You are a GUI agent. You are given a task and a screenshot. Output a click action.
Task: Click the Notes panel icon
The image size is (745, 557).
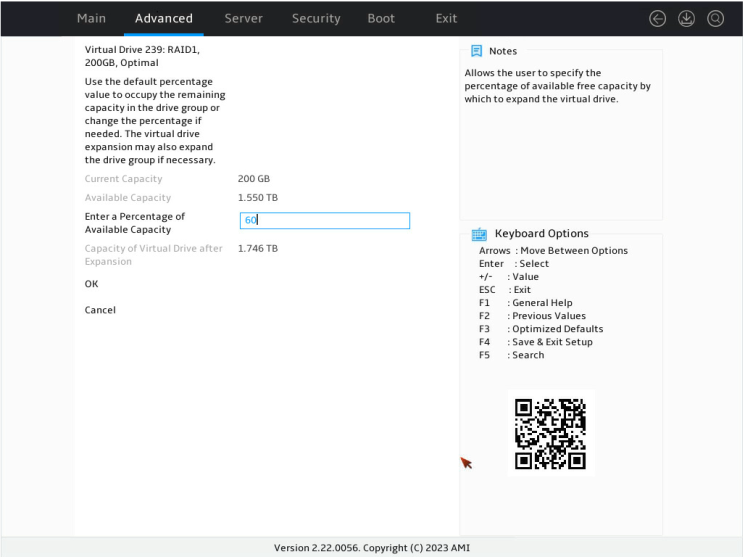476,51
